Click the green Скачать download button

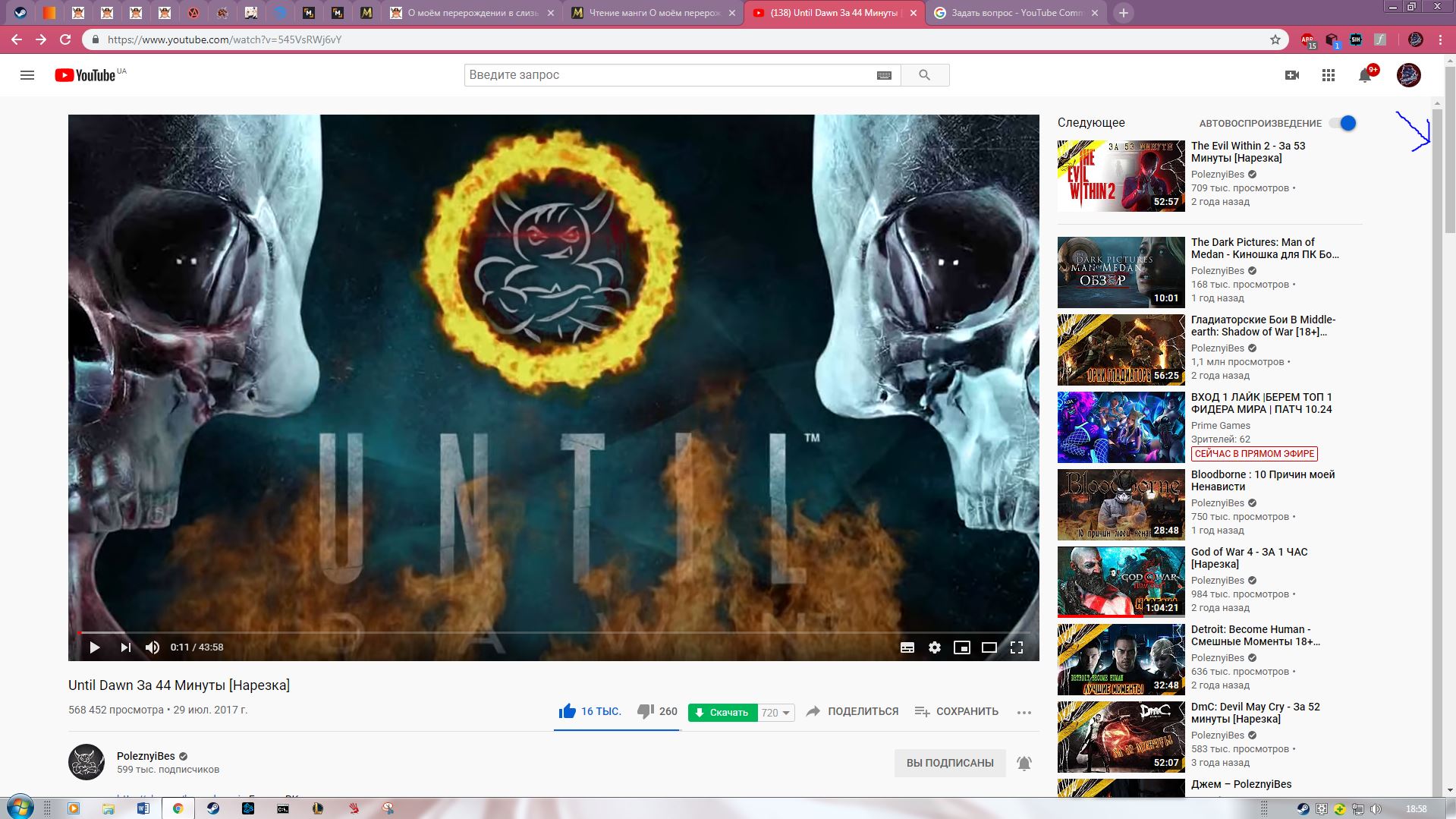click(x=722, y=712)
